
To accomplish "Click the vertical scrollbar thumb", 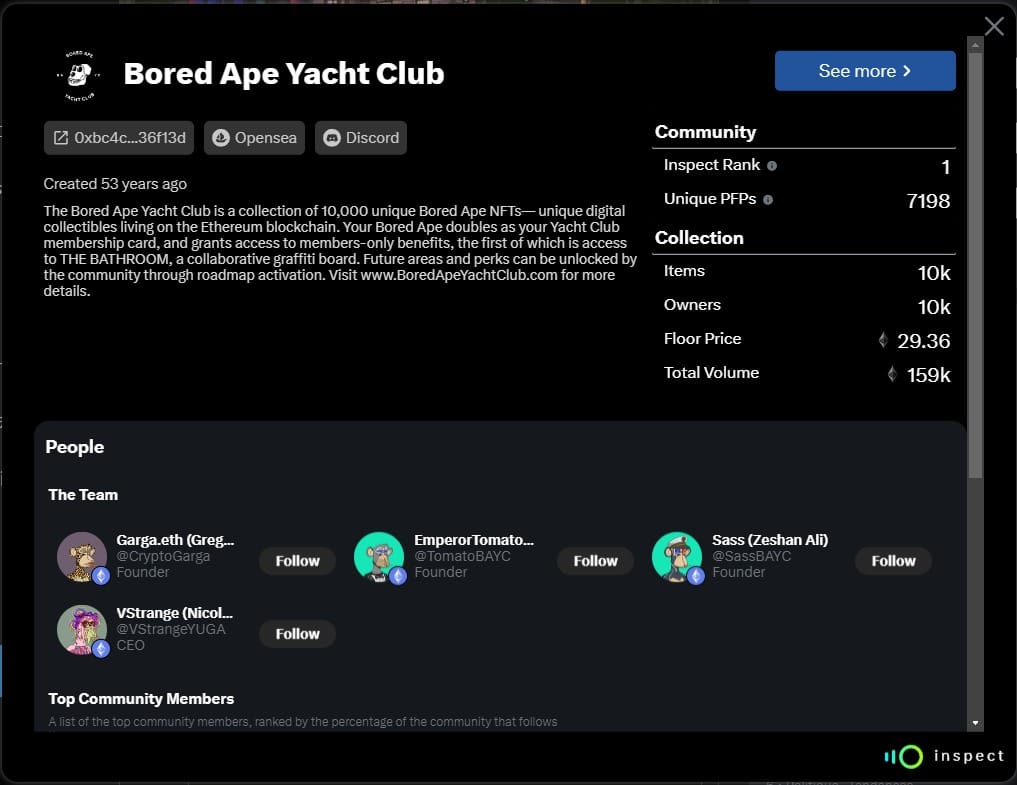I will click(975, 265).
